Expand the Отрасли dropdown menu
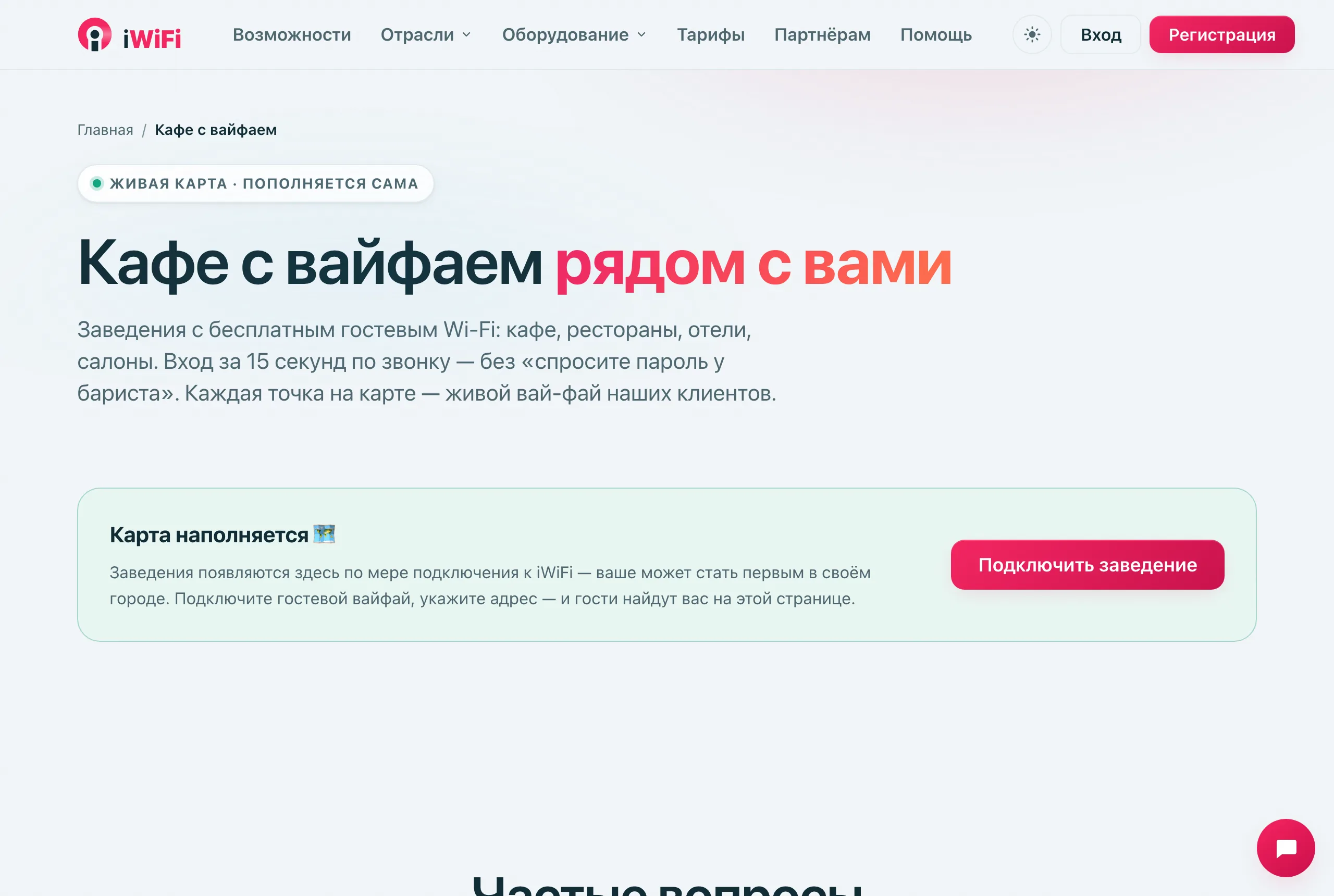This screenshot has height=896, width=1334. pyautogui.click(x=426, y=35)
